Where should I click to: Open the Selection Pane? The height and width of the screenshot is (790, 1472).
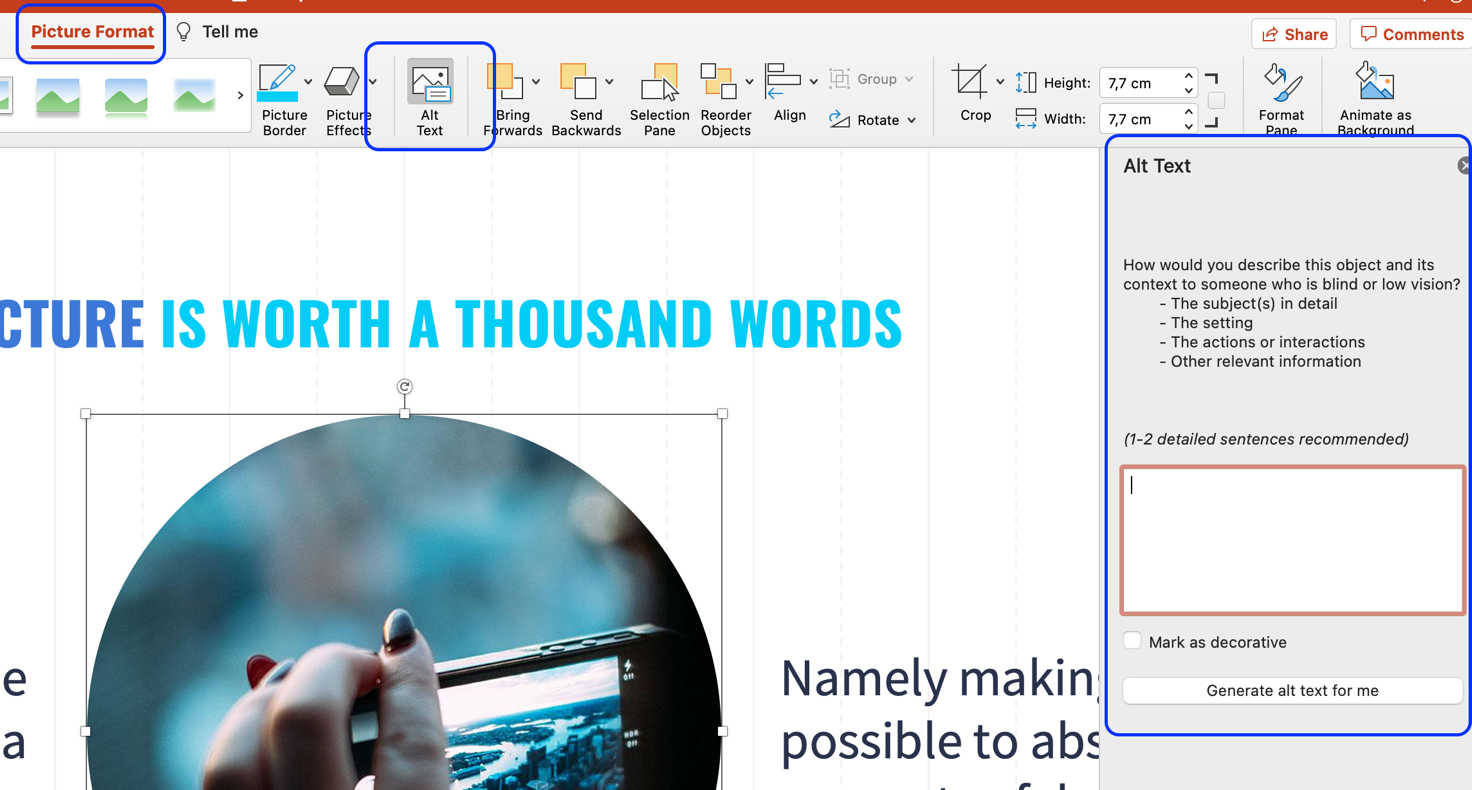point(659,97)
